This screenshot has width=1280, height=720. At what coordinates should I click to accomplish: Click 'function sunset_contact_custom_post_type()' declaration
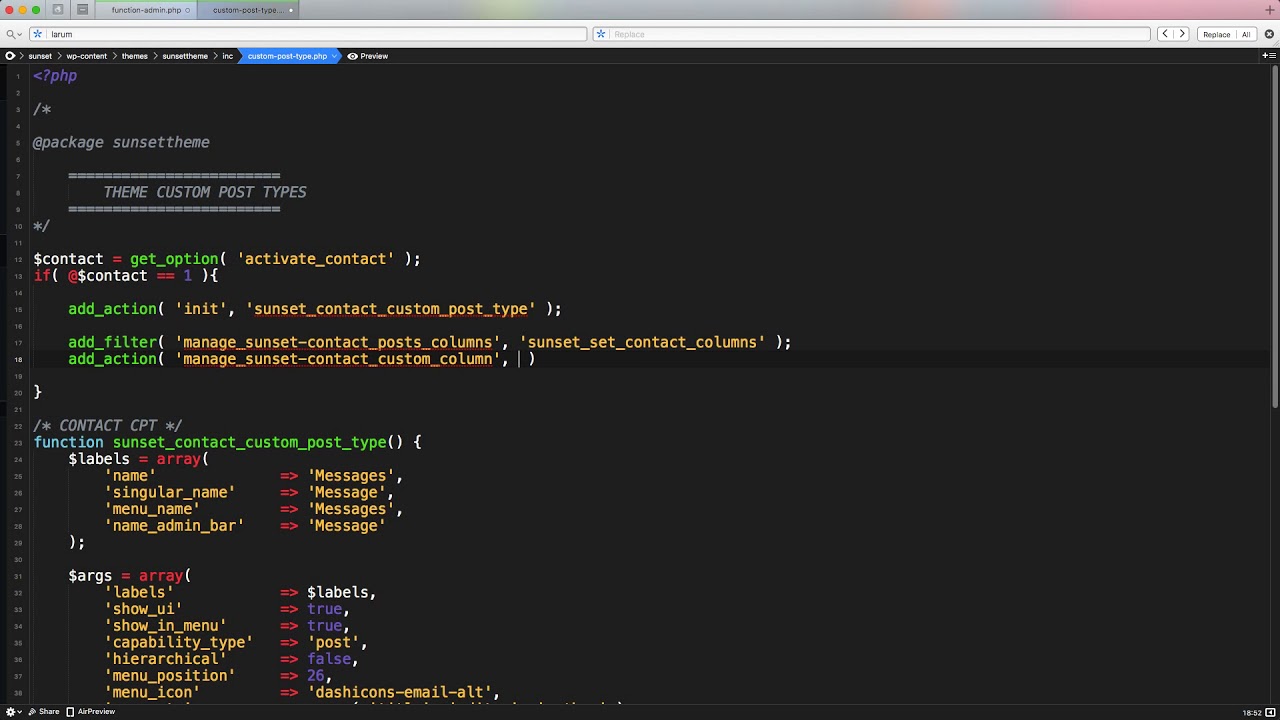(227, 442)
